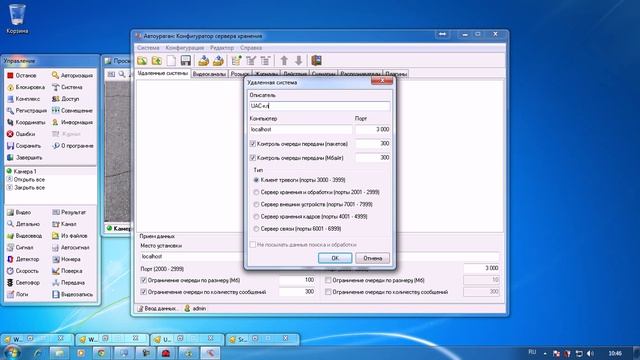
Task: Open the Конфигурация menu
Action: point(184,48)
